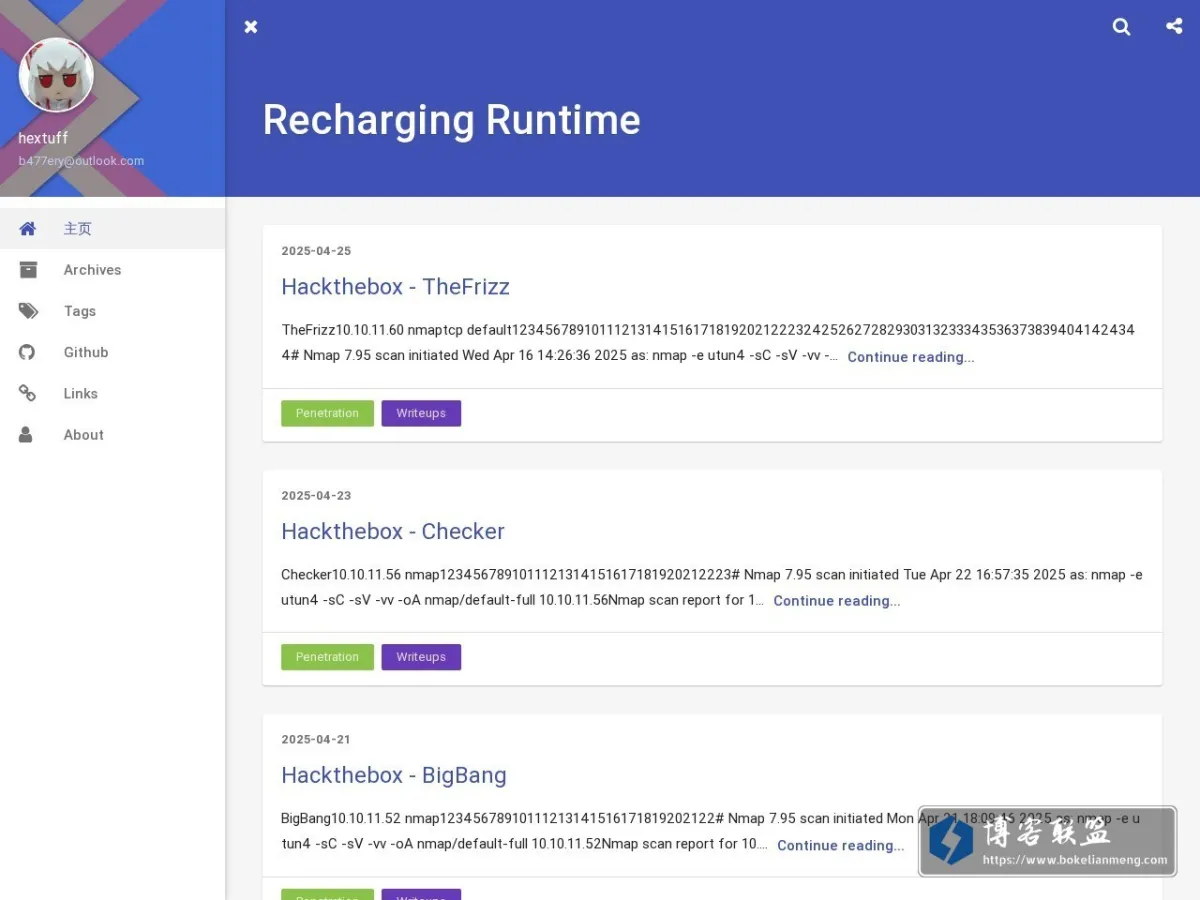Image resolution: width=1200 pixels, height=900 pixels.
Task: Click the date 2025-04-23
Action: click(316, 495)
